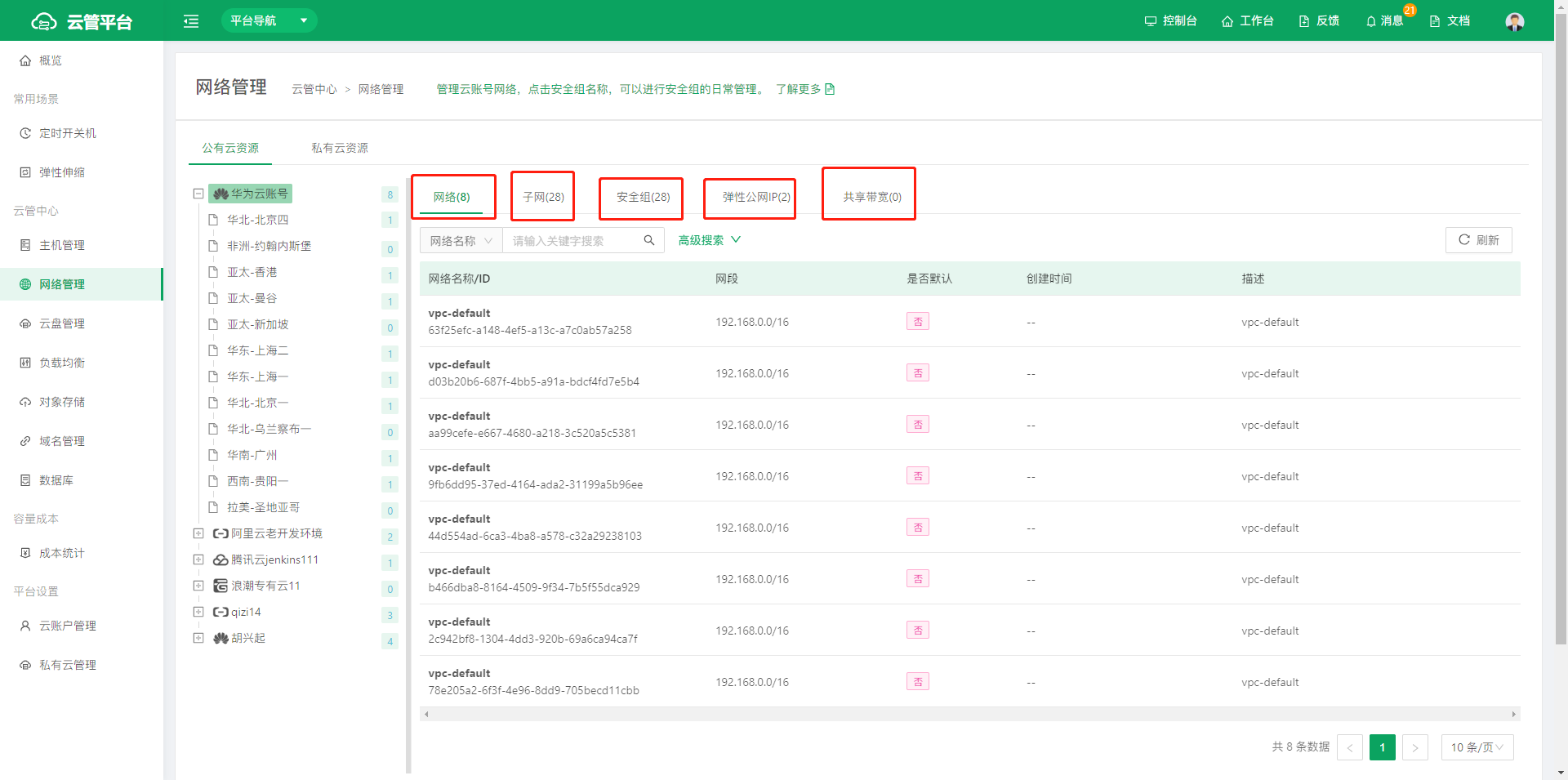Select the 华为云账号 tree item
The height and width of the screenshot is (780, 1568).
click(x=251, y=194)
